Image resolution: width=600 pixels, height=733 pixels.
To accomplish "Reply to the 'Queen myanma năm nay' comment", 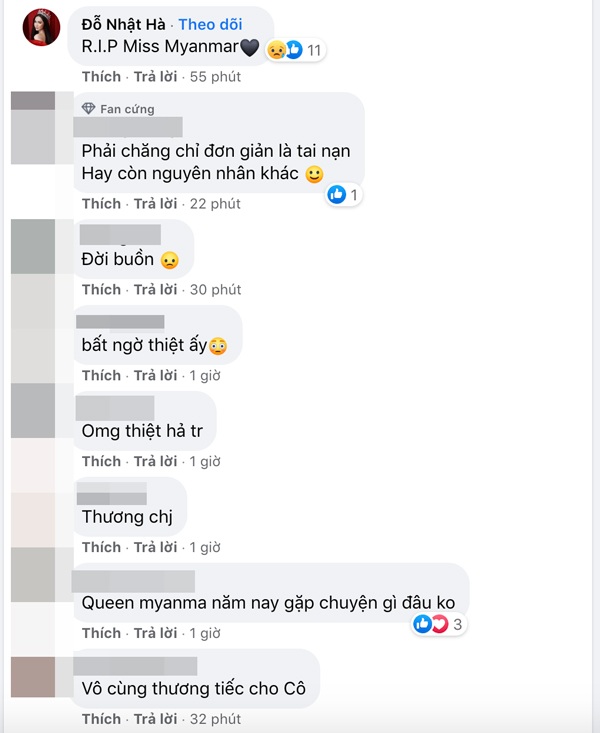I will (155, 633).
